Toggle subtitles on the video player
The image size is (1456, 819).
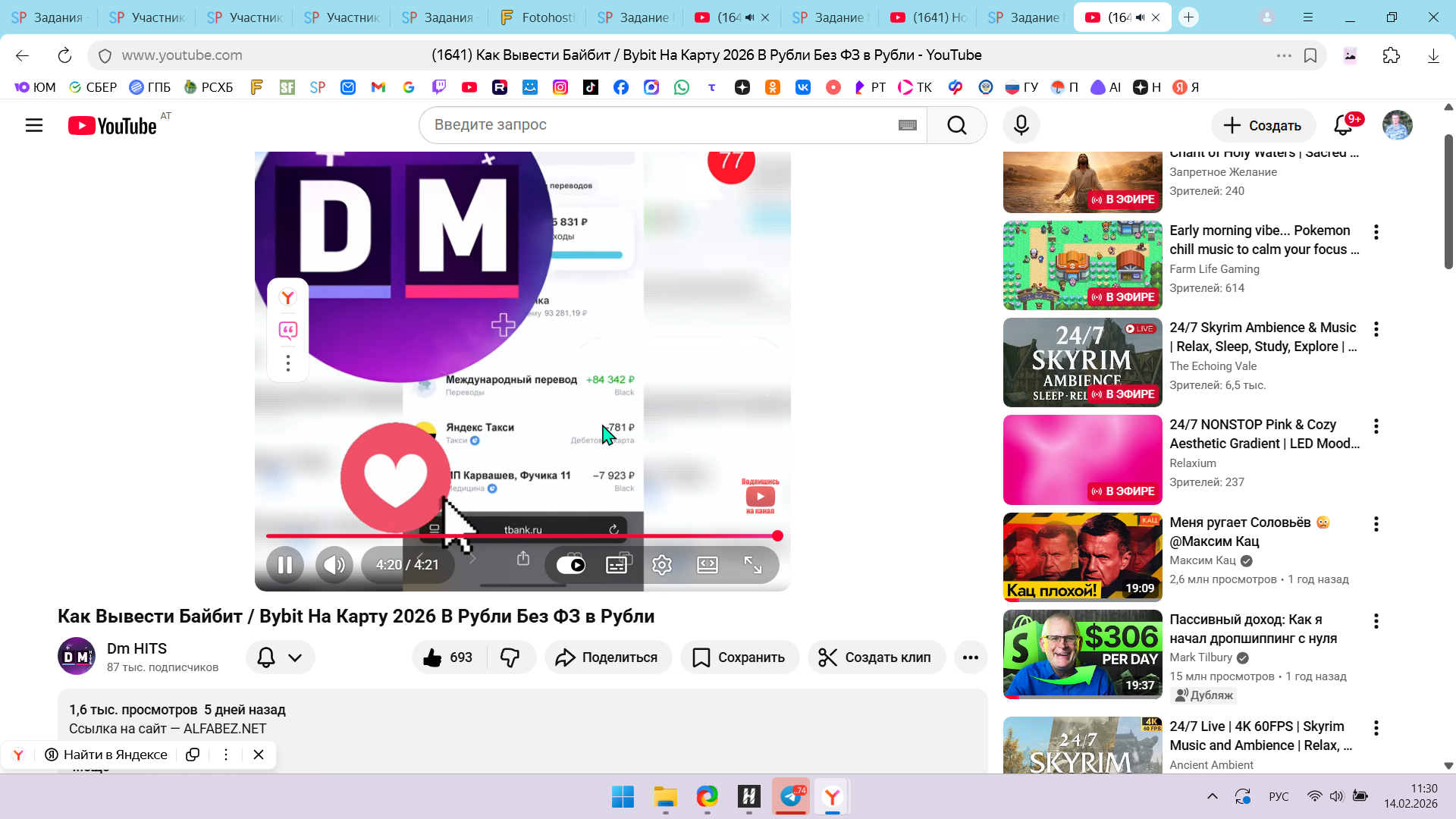point(617,565)
